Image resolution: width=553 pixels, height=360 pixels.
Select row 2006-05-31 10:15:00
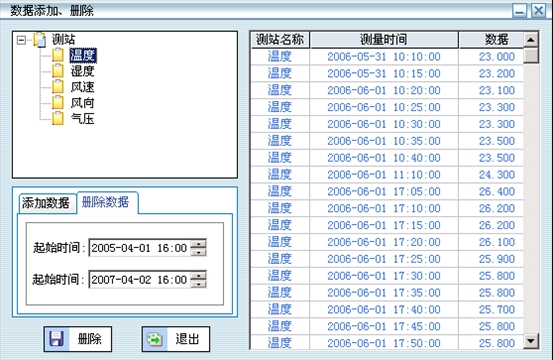(x=387, y=73)
